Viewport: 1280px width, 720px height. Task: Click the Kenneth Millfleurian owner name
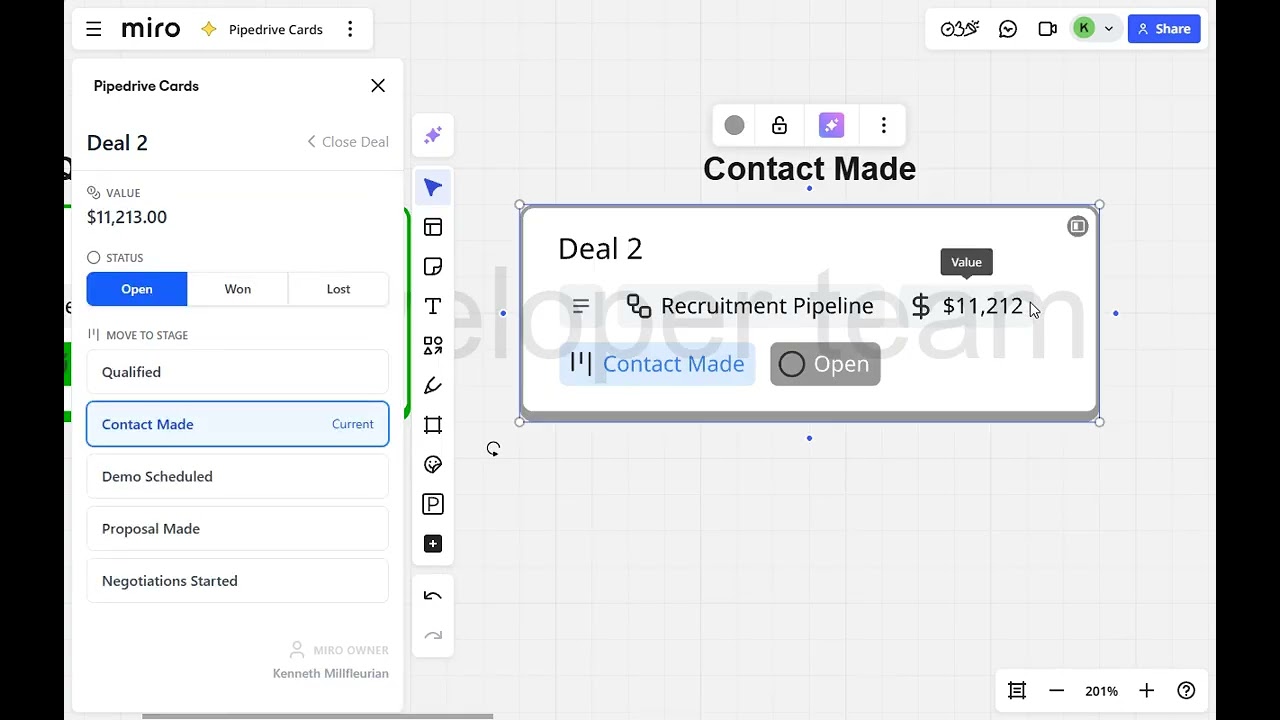[x=331, y=674]
